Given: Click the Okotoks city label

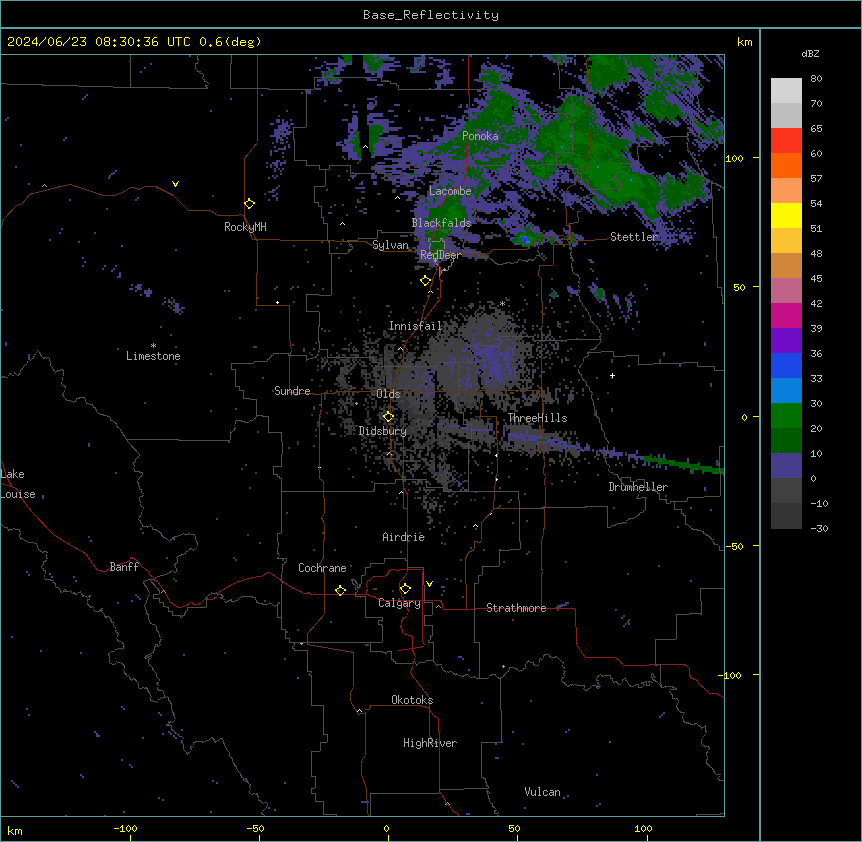Looking at the screenshot, I should click(x=412, y=700).
